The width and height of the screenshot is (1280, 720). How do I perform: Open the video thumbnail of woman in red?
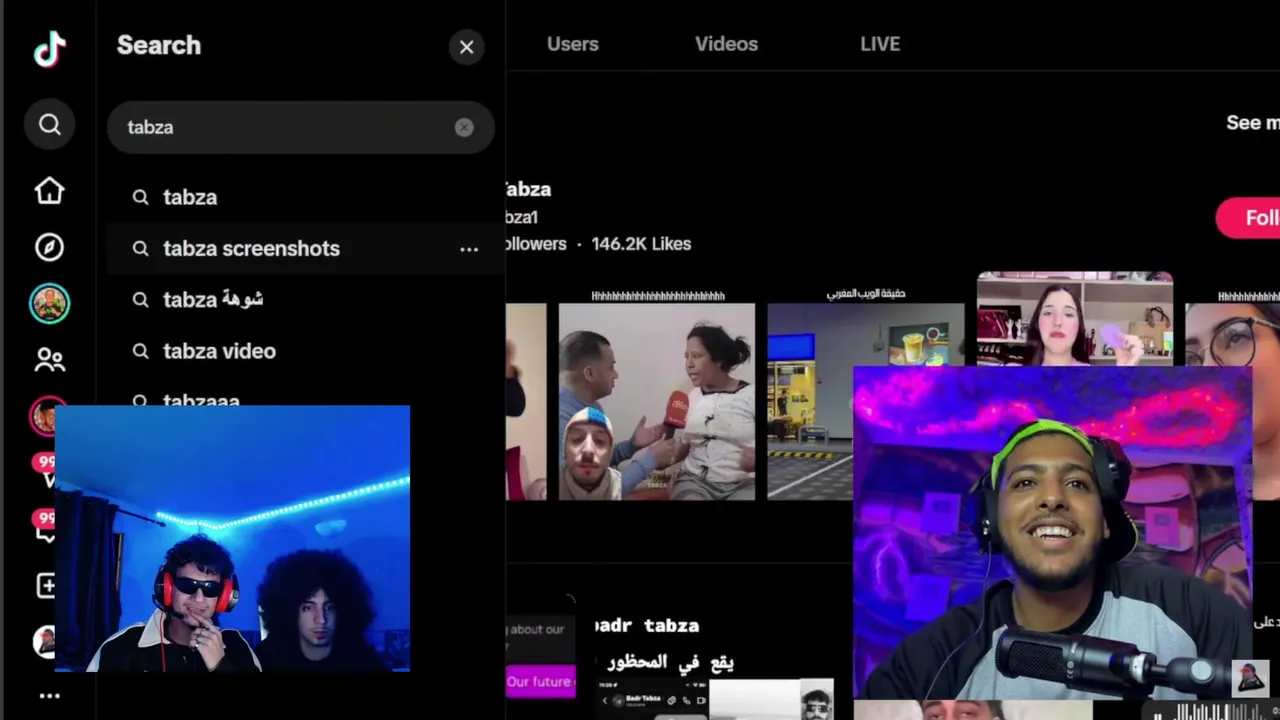[1075, 320]
